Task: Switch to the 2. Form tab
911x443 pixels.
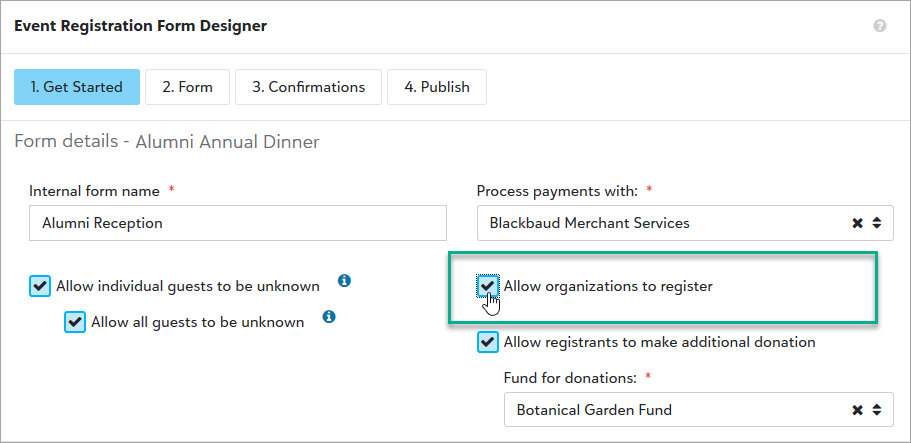Action: [188, 87]
